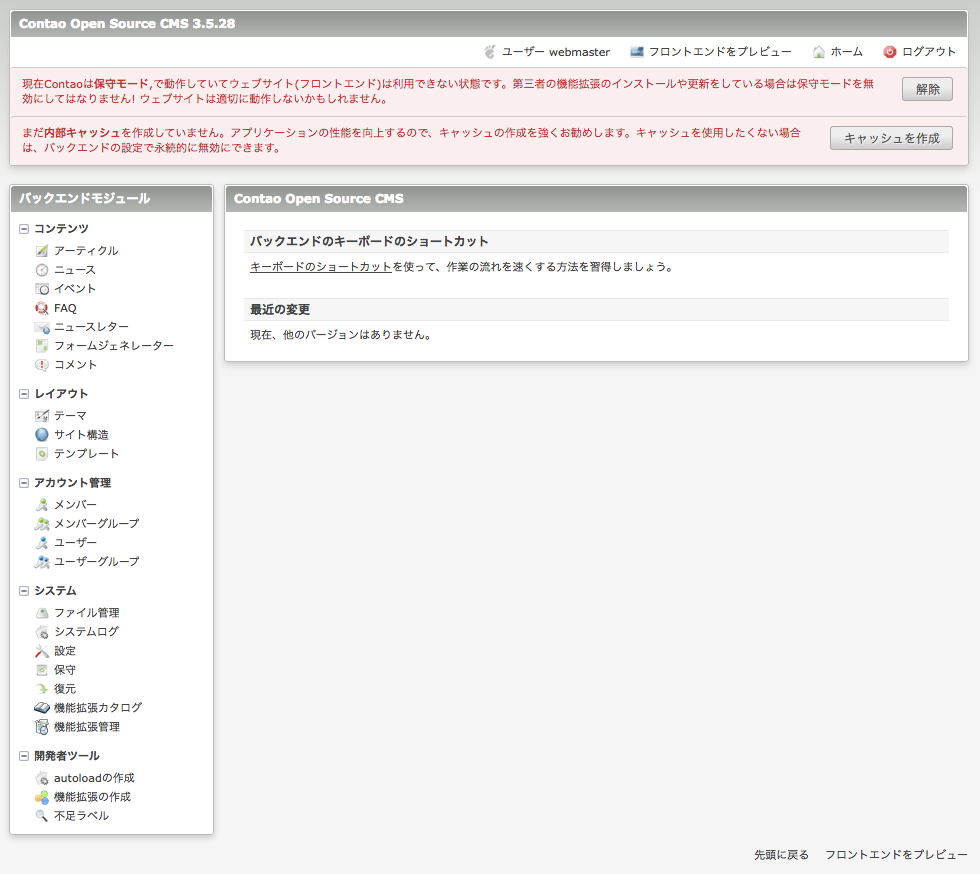Click the 機能拡張管理 icon
Viewport: 980px width, 874px height.
[x=42, y=727]
